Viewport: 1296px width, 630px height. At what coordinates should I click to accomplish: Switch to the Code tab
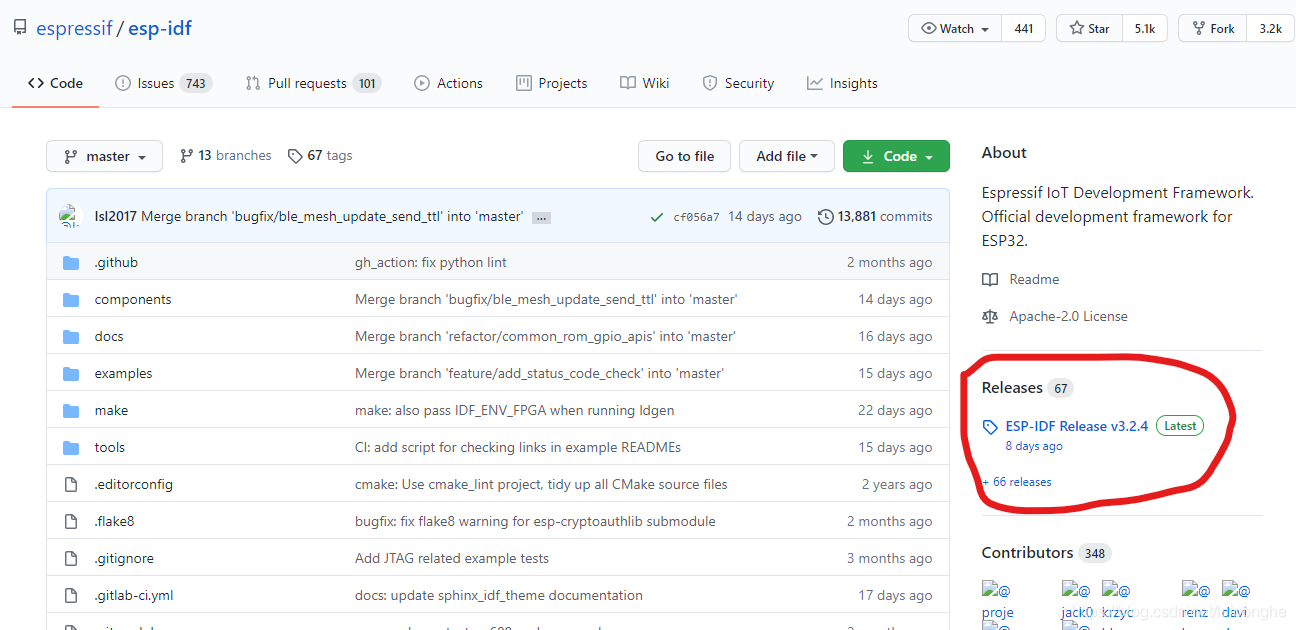point(55,83)
